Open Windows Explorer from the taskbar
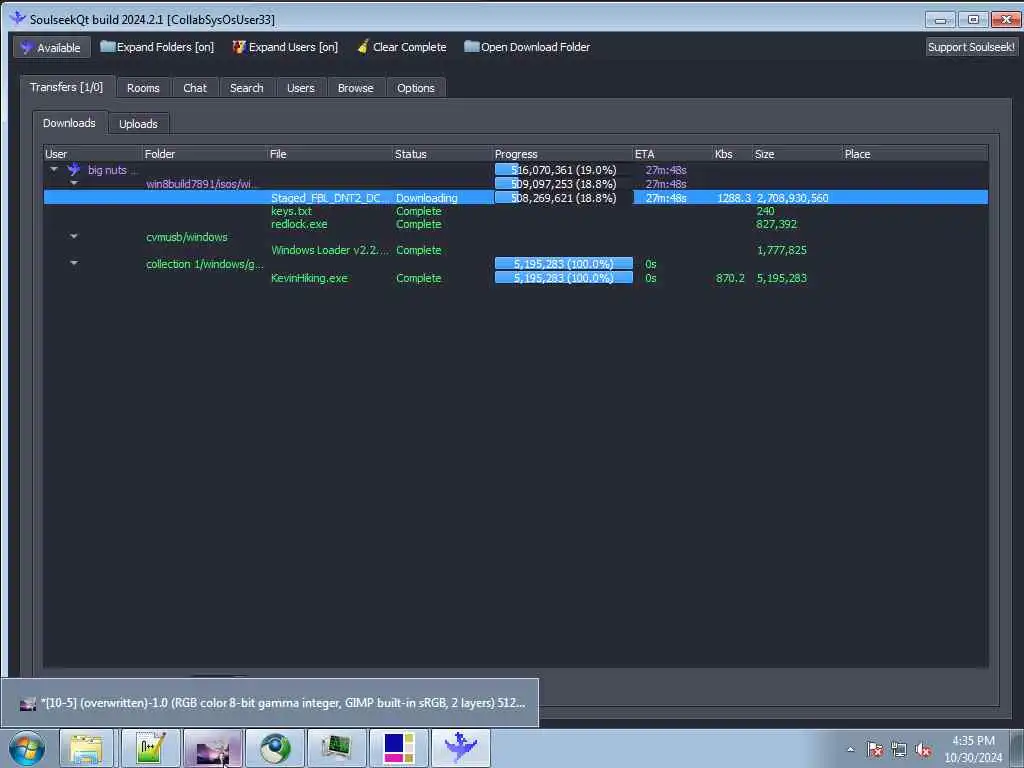1024x768 pixels. 86,748
